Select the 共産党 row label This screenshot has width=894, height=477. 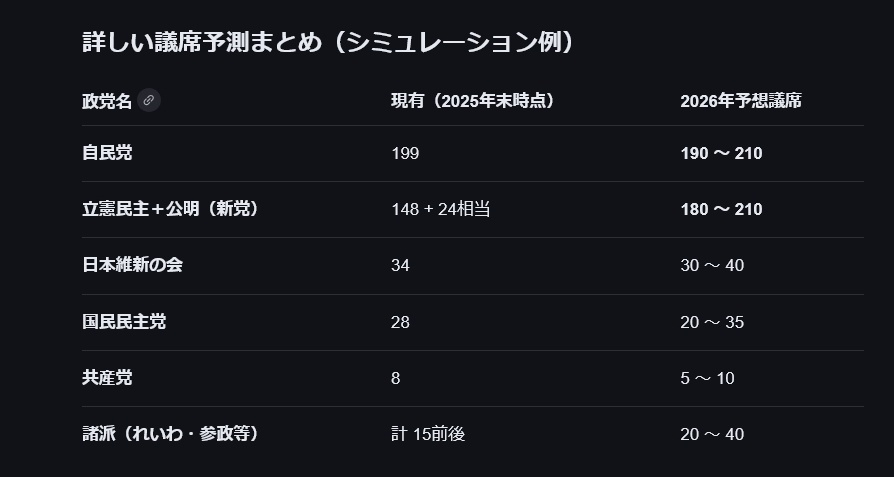click(x=107, y=378)
